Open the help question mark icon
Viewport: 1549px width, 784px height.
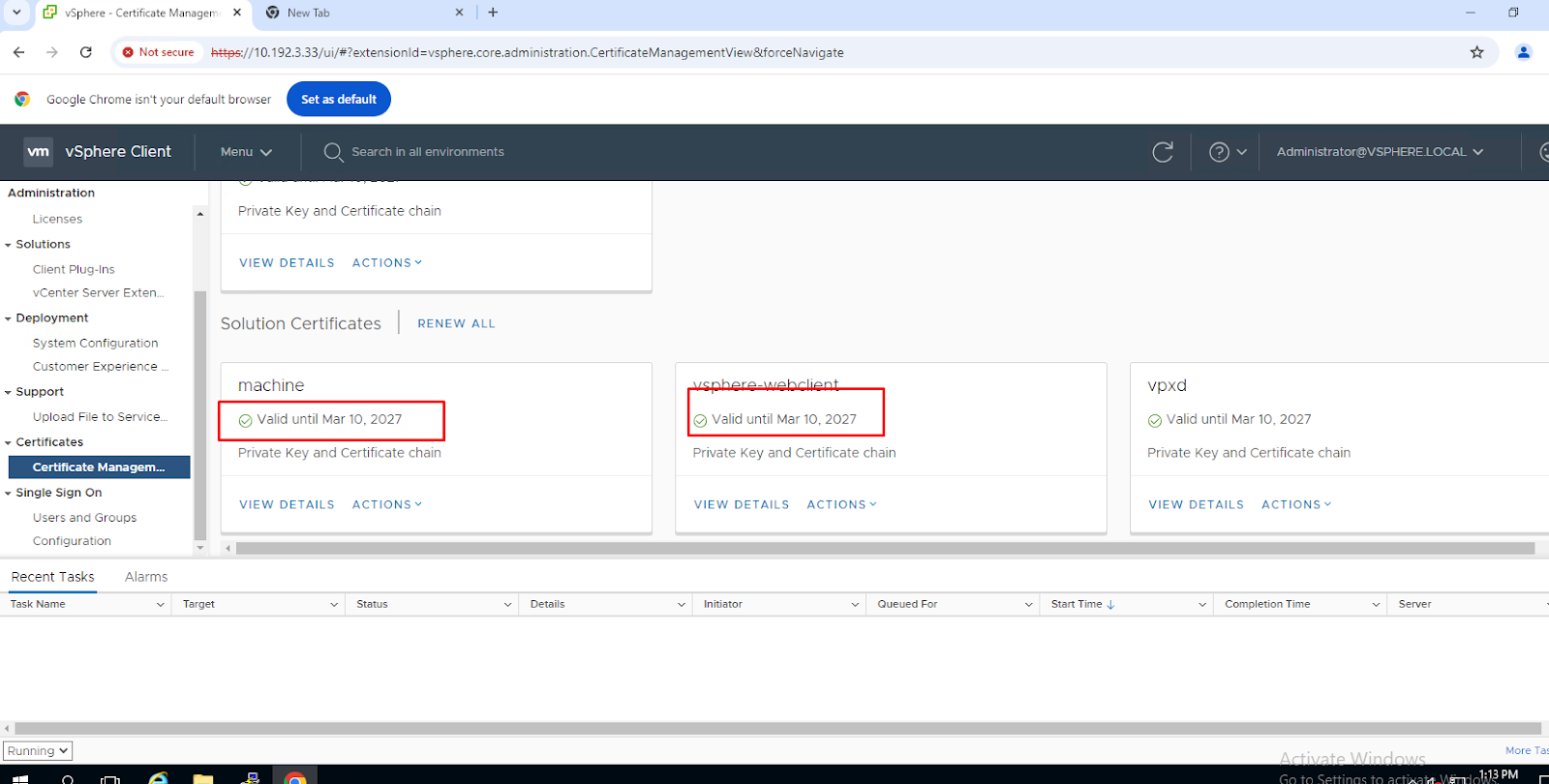(x=1219, y=152)
